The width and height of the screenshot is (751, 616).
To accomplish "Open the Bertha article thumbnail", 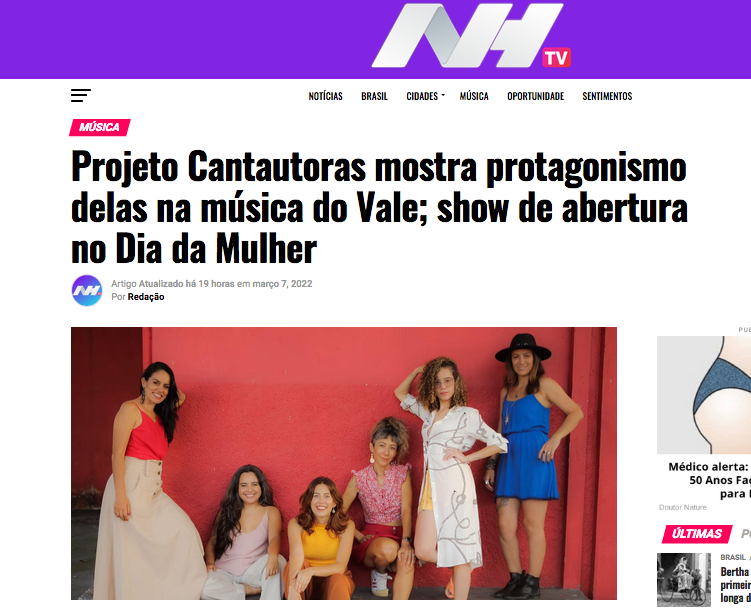I will coord(683,580).
